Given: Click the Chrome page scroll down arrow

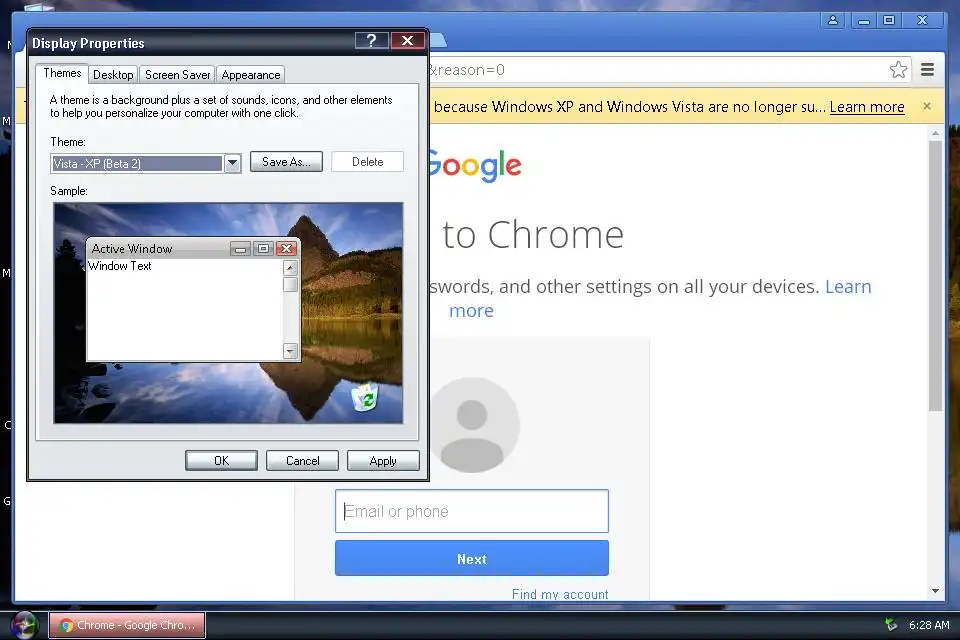Looking at the screenshot, I should tap(935, 591).
